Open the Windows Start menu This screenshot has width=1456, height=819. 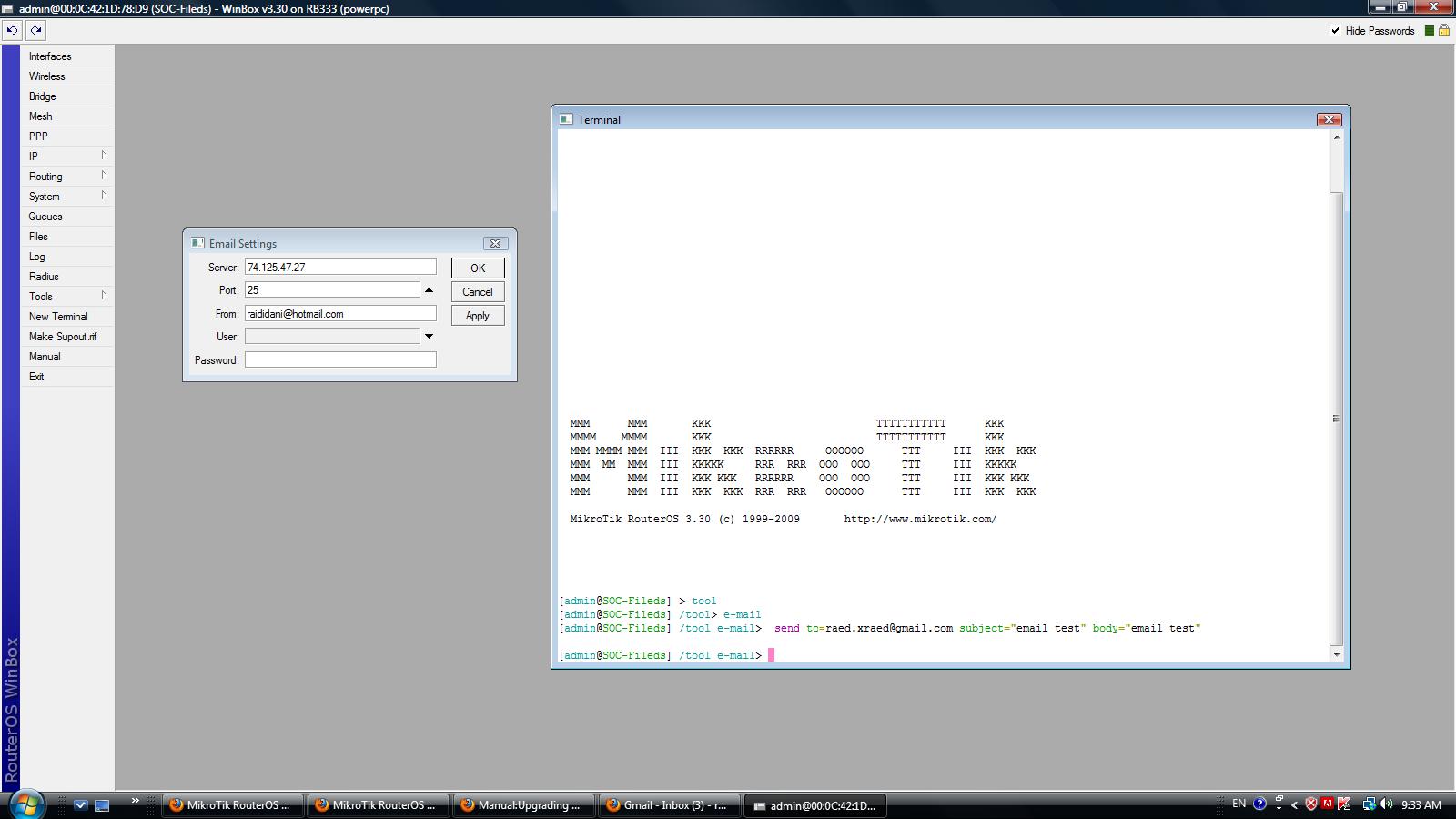pyautogui.click(x=26, y=804)
